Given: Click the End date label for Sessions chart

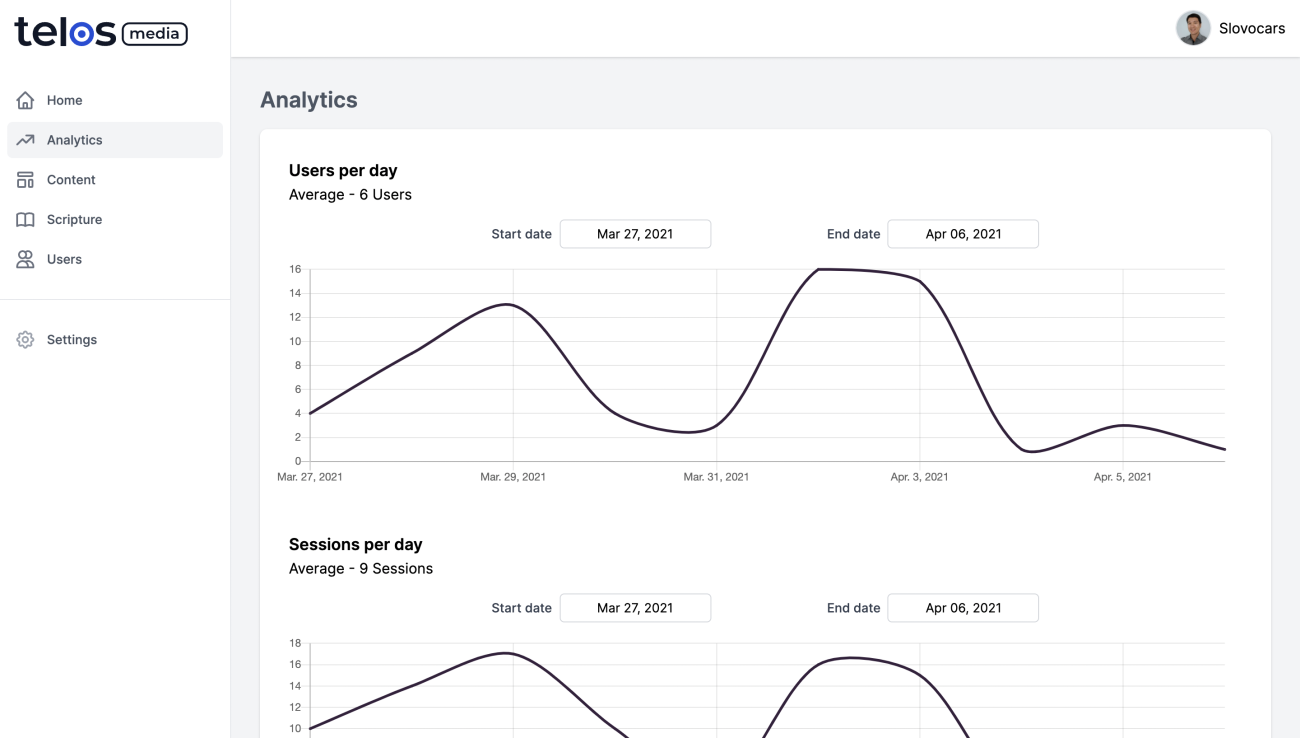Looking at the screenshot, I should coord(853,608).
